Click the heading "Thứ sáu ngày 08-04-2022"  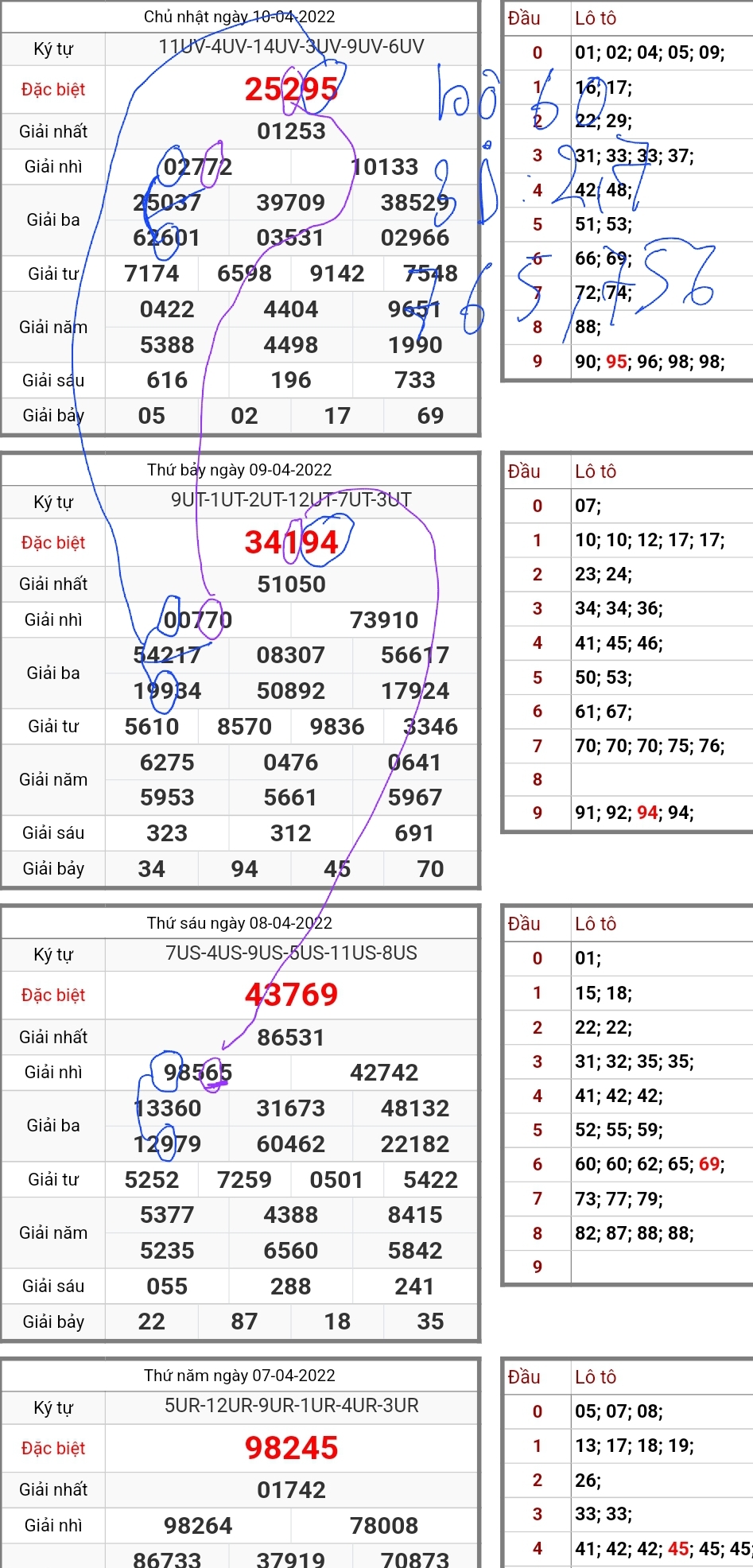pyautogui.click(x=239, y=923)
